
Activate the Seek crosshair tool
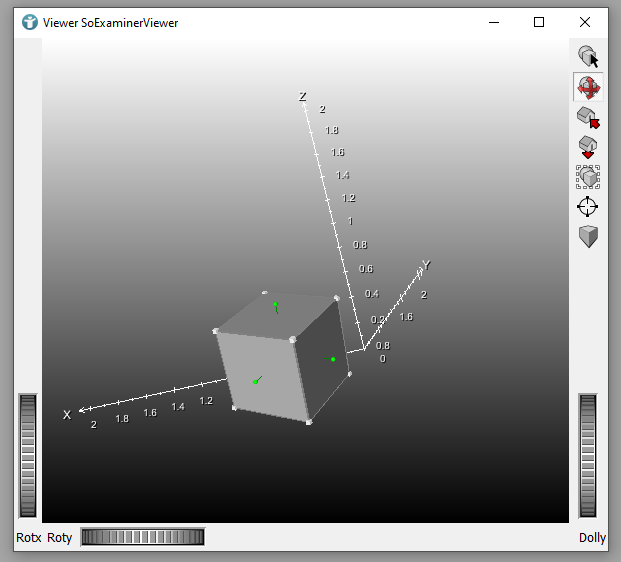[x=588, y=207]
